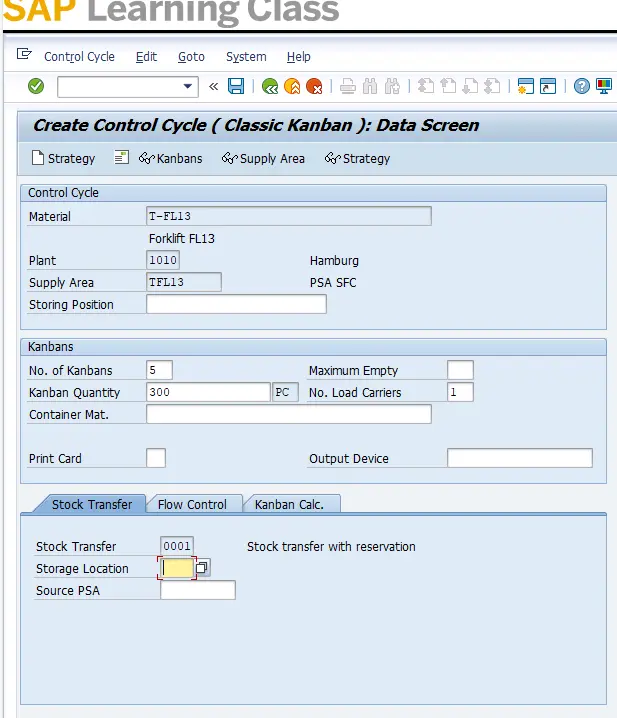Click the Print icon in toolbar
This screenshot has width=617, height=718.
(x=348, y=86)
